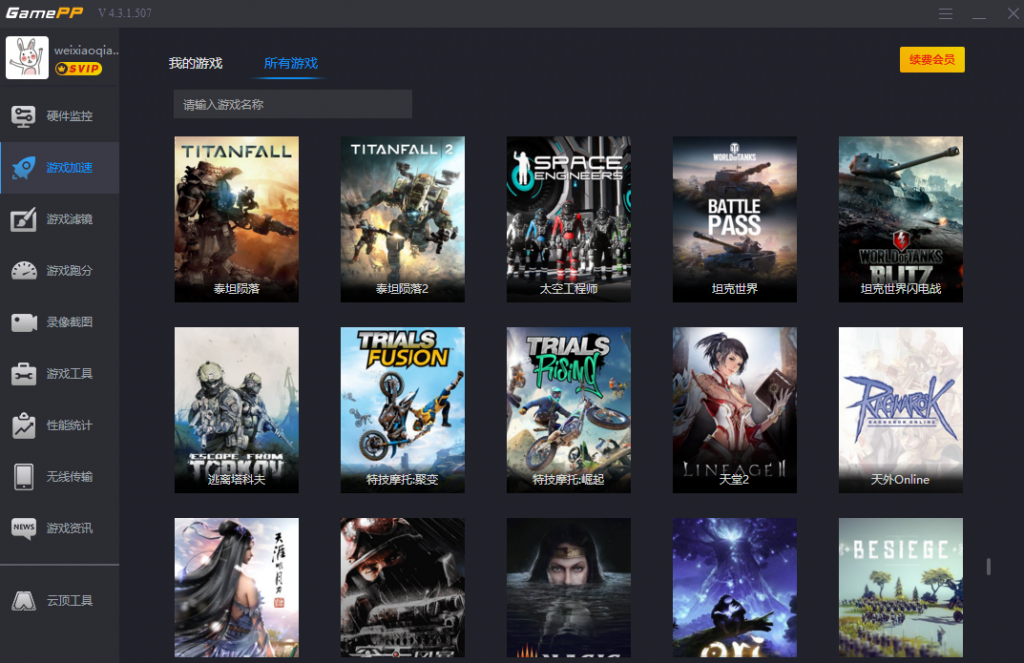The width and height of the screenshot is (1024, 663).
Task: Open the 游戏工具 toolbox icon
Action: pos(24,374)
